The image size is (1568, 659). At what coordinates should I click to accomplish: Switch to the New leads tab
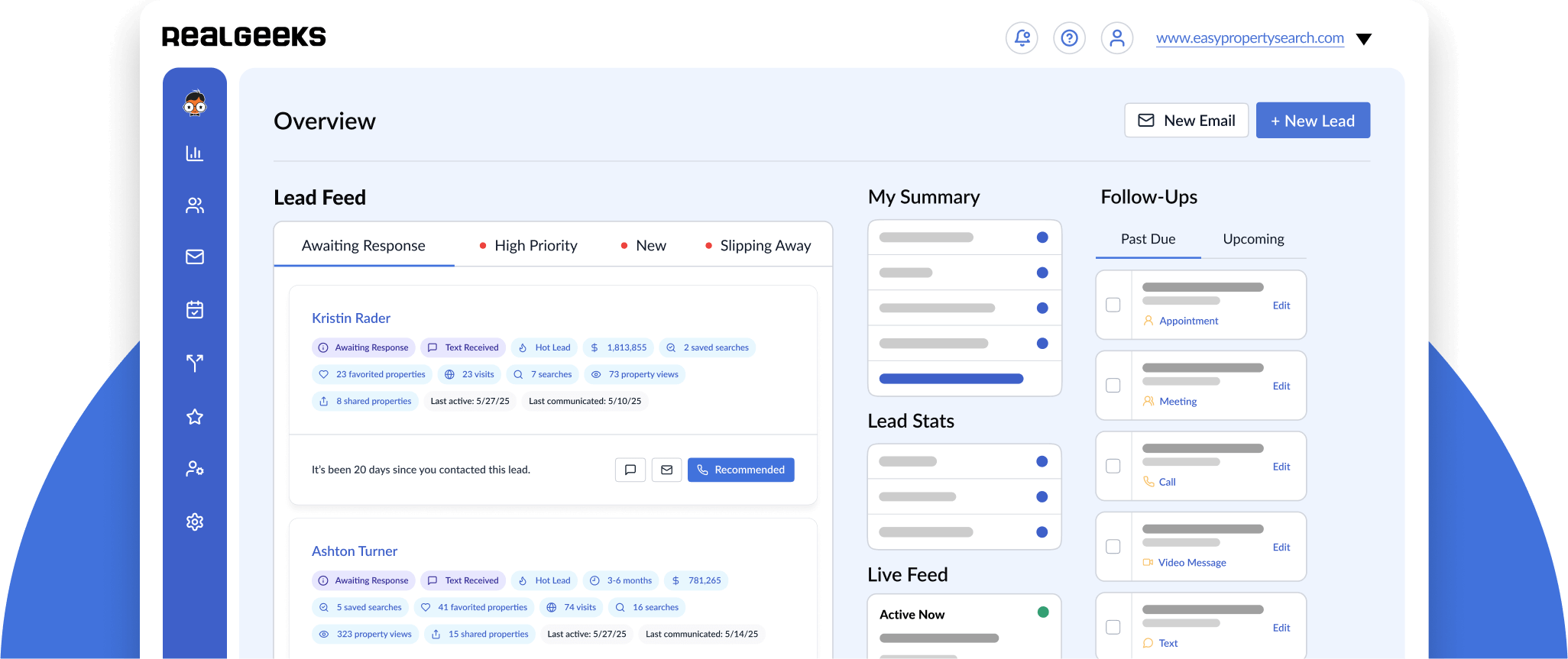[x=643, y=245]
